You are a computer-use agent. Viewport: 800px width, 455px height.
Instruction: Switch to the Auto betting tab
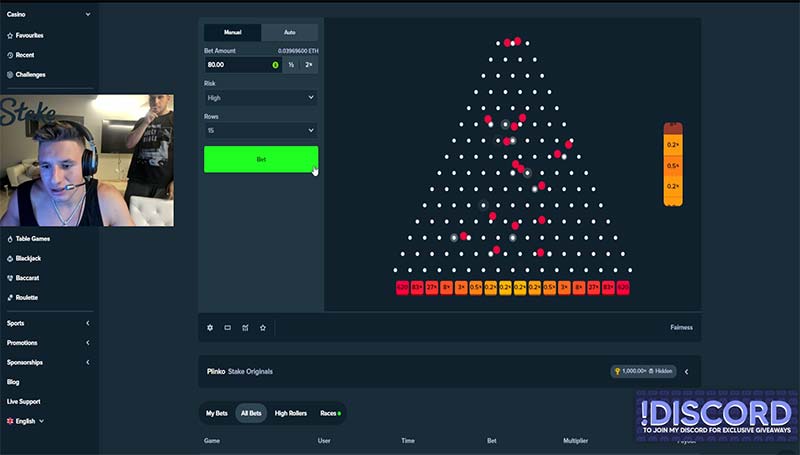(290, 32)
